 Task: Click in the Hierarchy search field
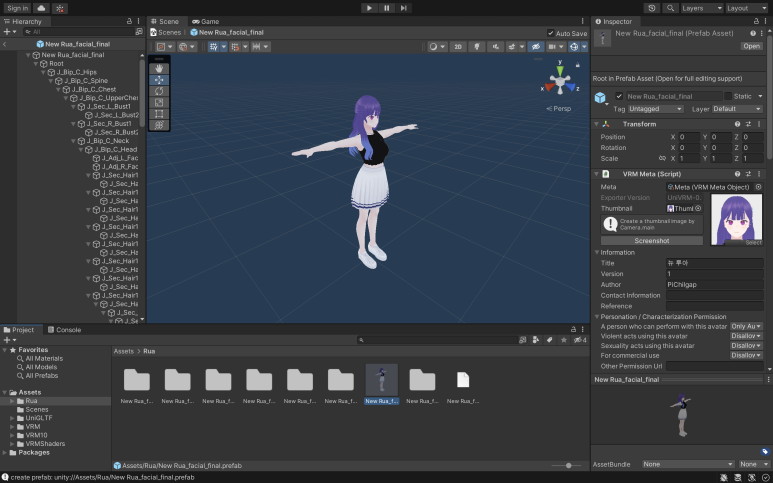click(81, 32)
